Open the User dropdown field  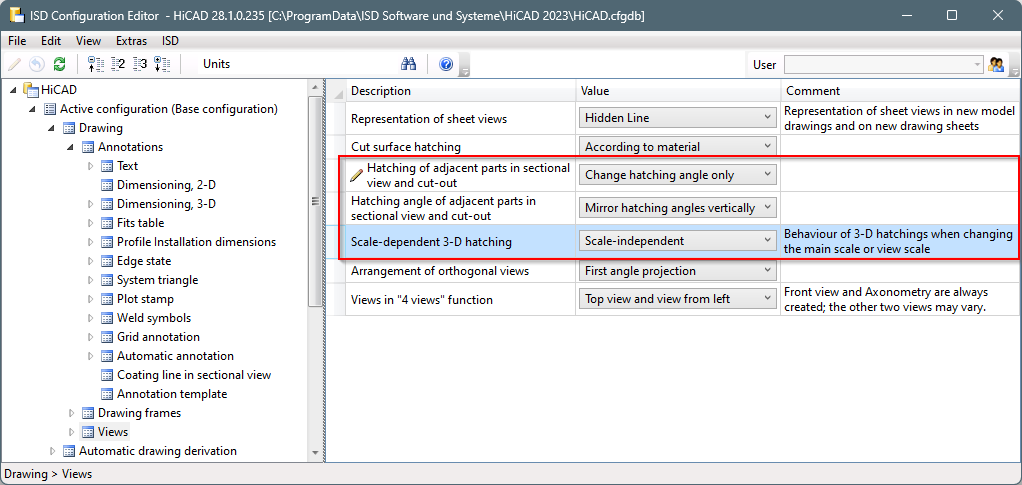coord(883,64)
